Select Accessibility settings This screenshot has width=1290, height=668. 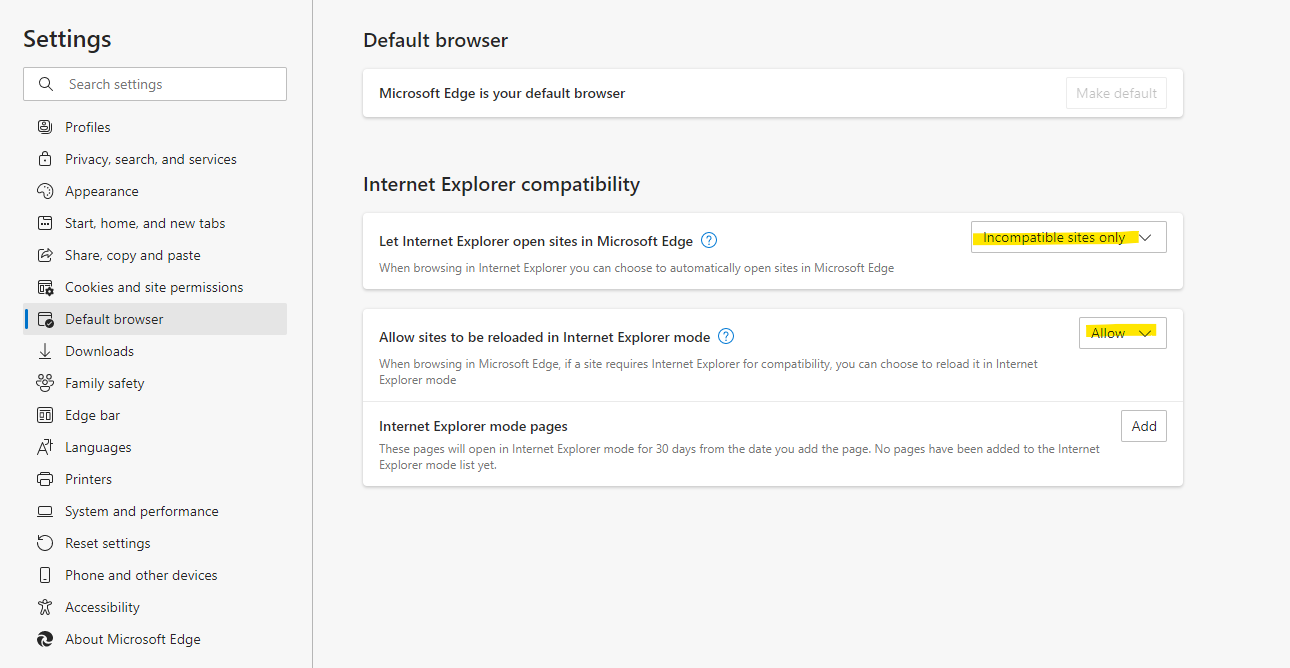coord(155,607)
